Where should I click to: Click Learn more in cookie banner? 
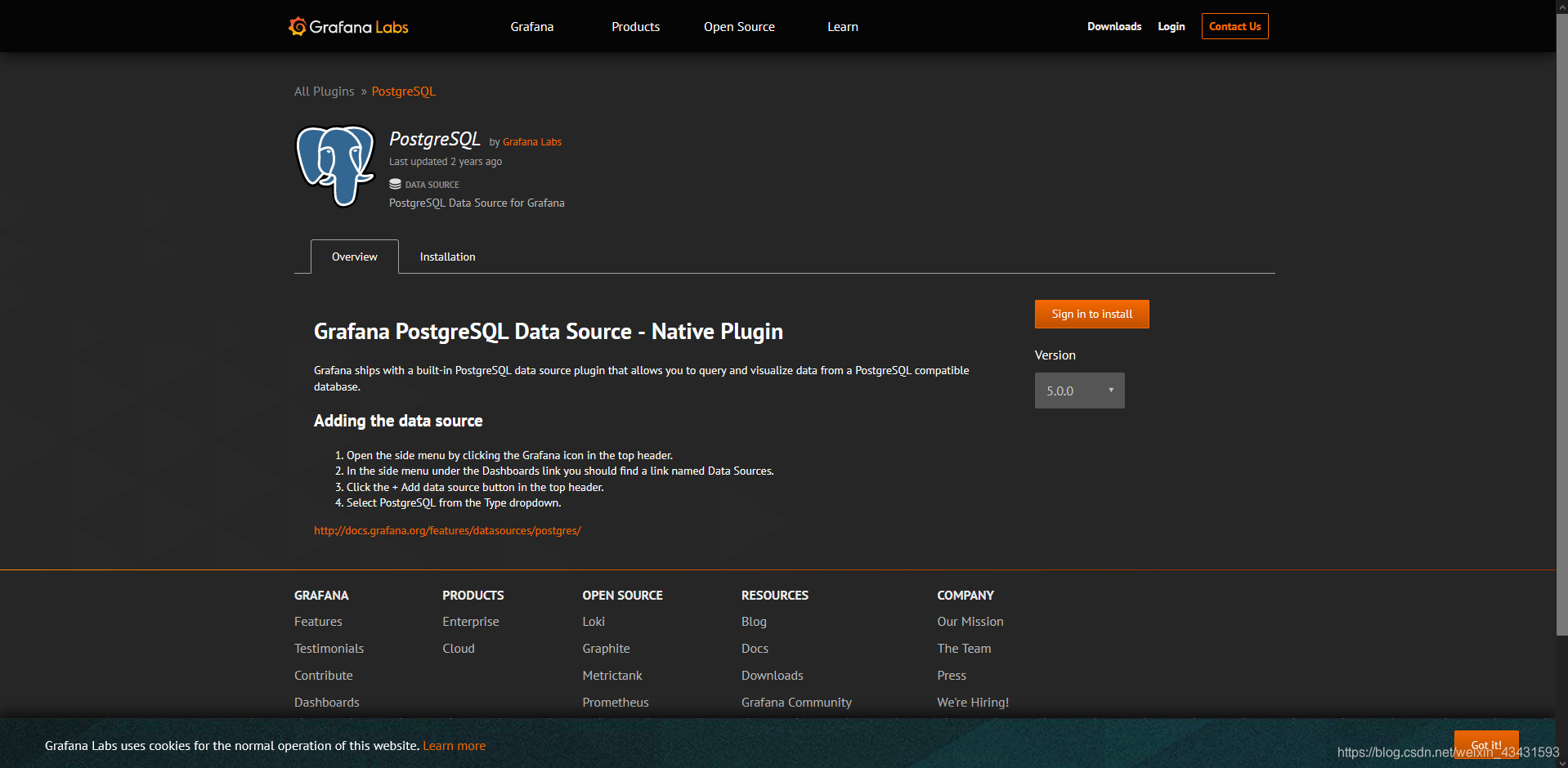[x=455, y=746]
